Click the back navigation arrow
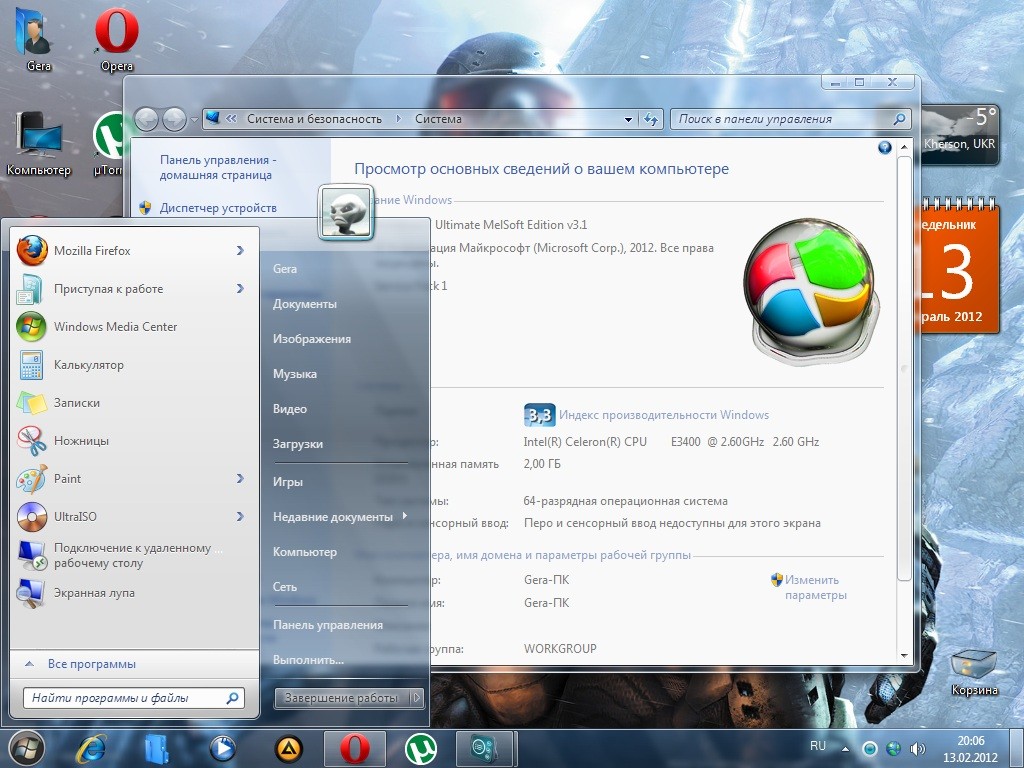The height and width of the screenshot is (768, 1024). coord(146,120)
